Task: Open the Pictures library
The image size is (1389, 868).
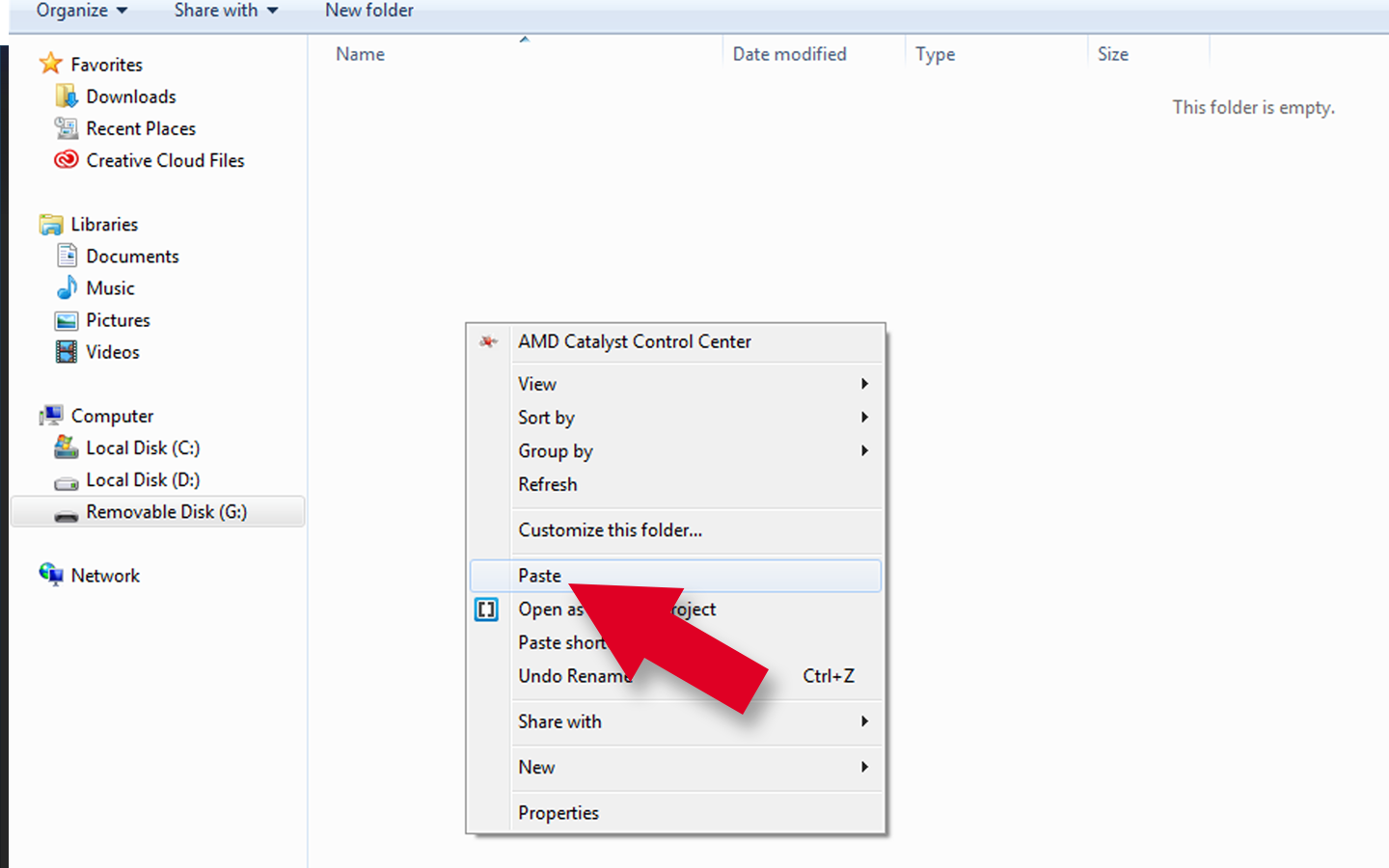Action: (118, 319)
